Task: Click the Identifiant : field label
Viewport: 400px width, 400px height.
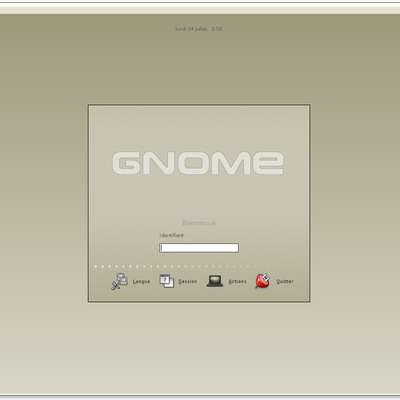Action: click(173, 235)
